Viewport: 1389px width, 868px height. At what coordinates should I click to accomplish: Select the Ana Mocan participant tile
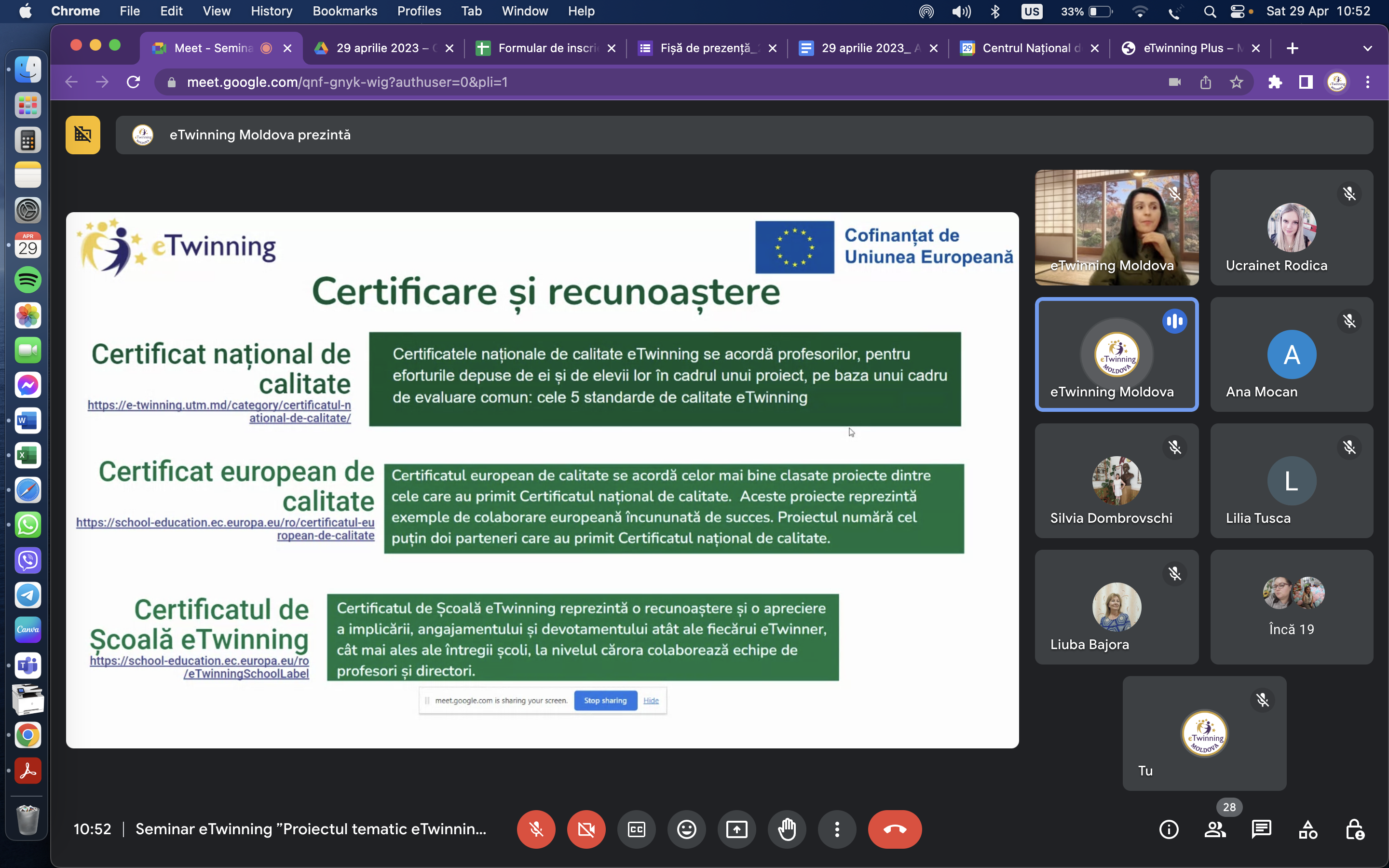(x=1292, y=354)
